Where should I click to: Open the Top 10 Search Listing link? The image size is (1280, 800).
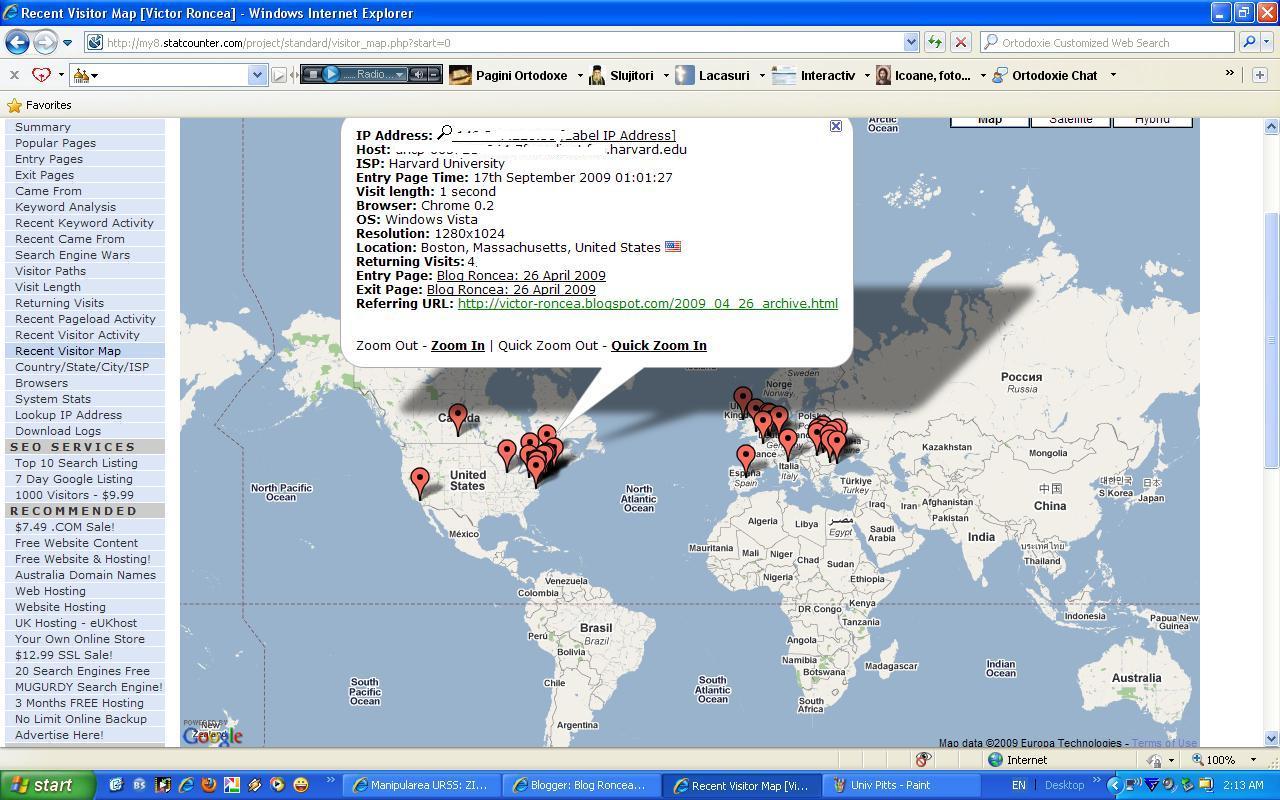click(76, 463)
